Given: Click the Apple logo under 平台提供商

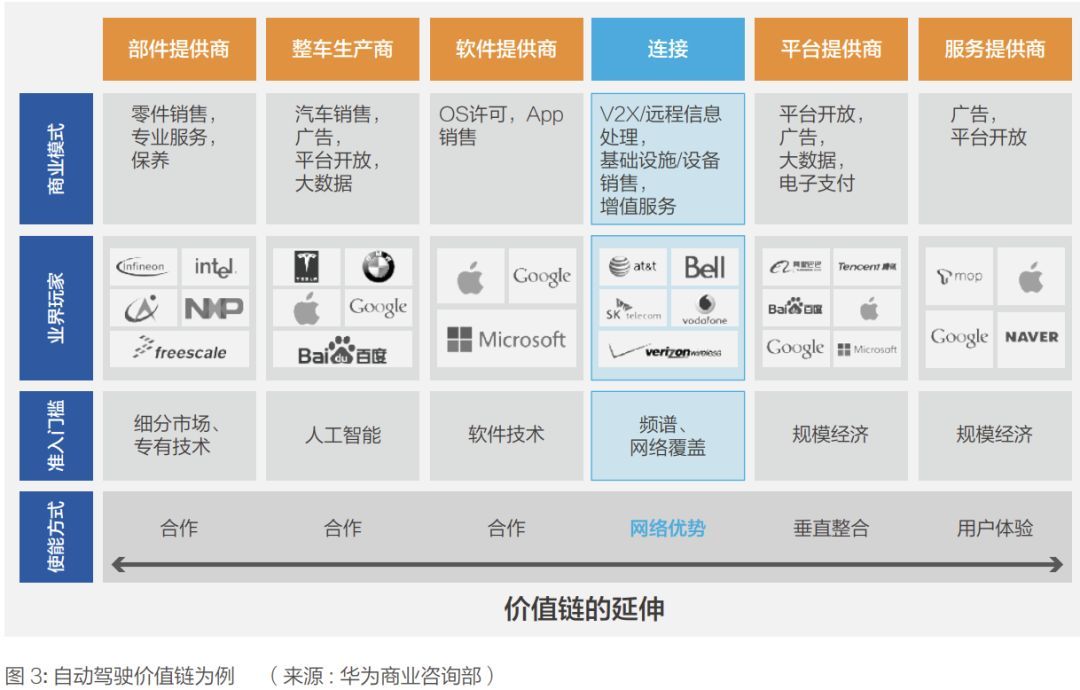Looking at the screenshot, I should click(867, 309).
